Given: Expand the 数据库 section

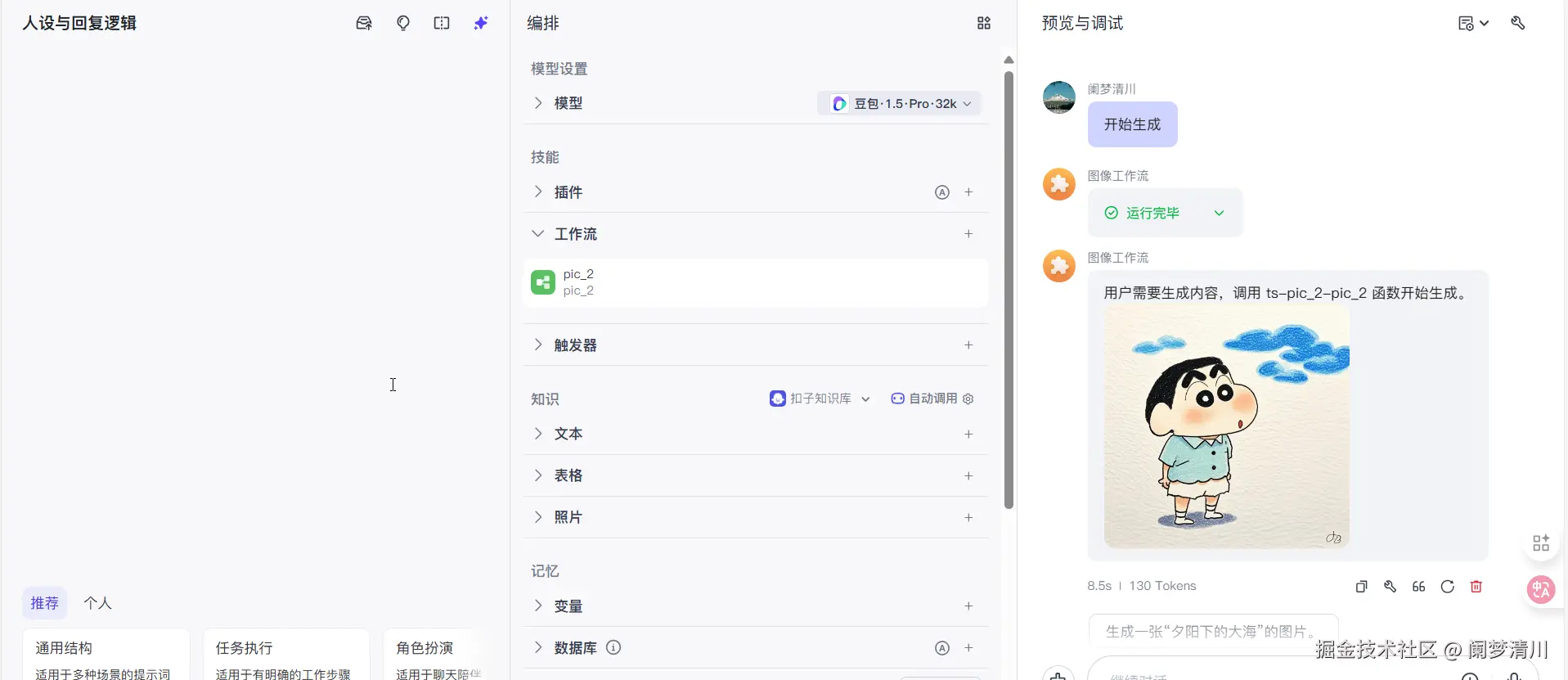Looking at the screenshot, I should coord(537,647).
